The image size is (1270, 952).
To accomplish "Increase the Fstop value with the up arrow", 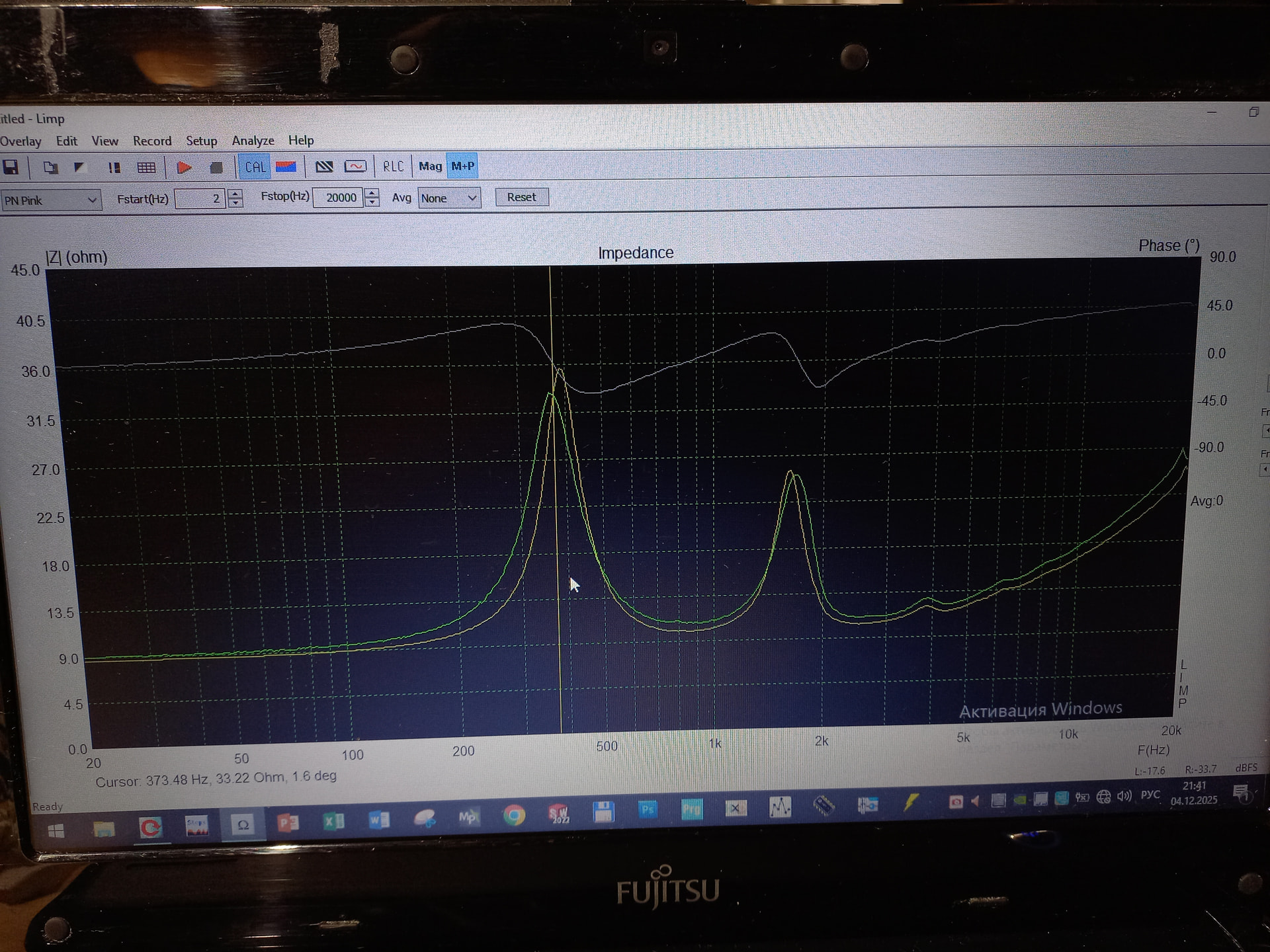I will [x=372, y=193].
